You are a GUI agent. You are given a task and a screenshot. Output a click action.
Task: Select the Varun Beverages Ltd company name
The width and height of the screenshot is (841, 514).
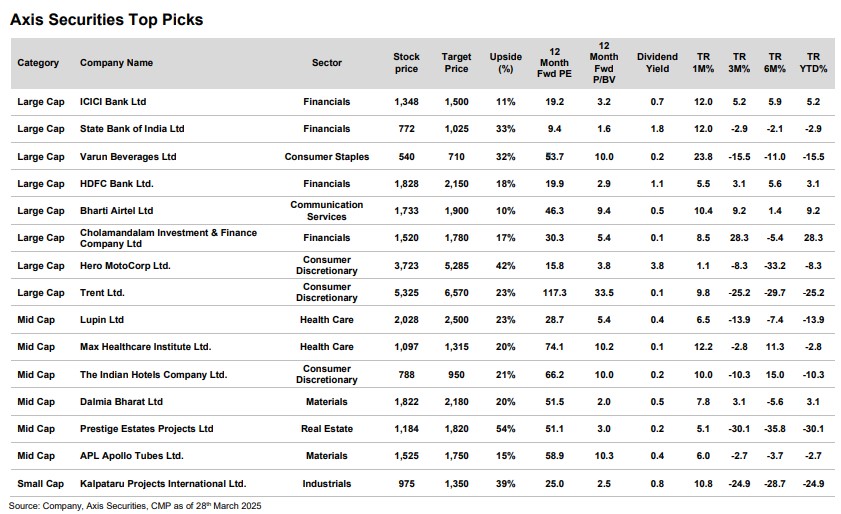tap(128, 157)
